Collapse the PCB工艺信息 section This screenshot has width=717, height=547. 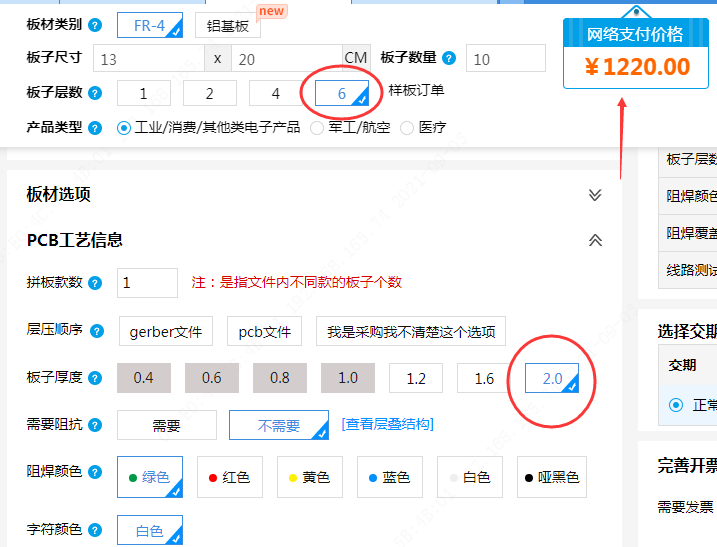tap(595, 240)
